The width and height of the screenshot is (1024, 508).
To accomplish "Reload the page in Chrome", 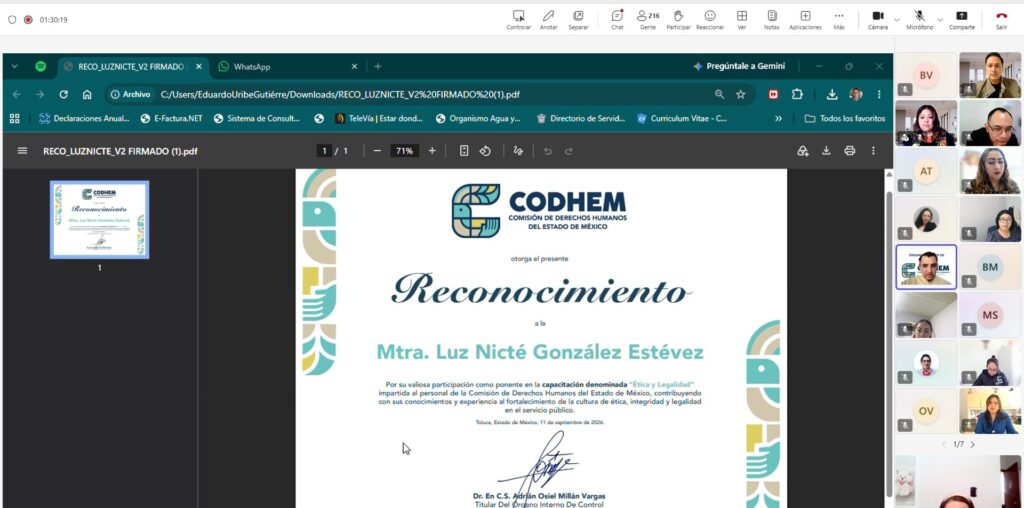I will click(63, 94).
